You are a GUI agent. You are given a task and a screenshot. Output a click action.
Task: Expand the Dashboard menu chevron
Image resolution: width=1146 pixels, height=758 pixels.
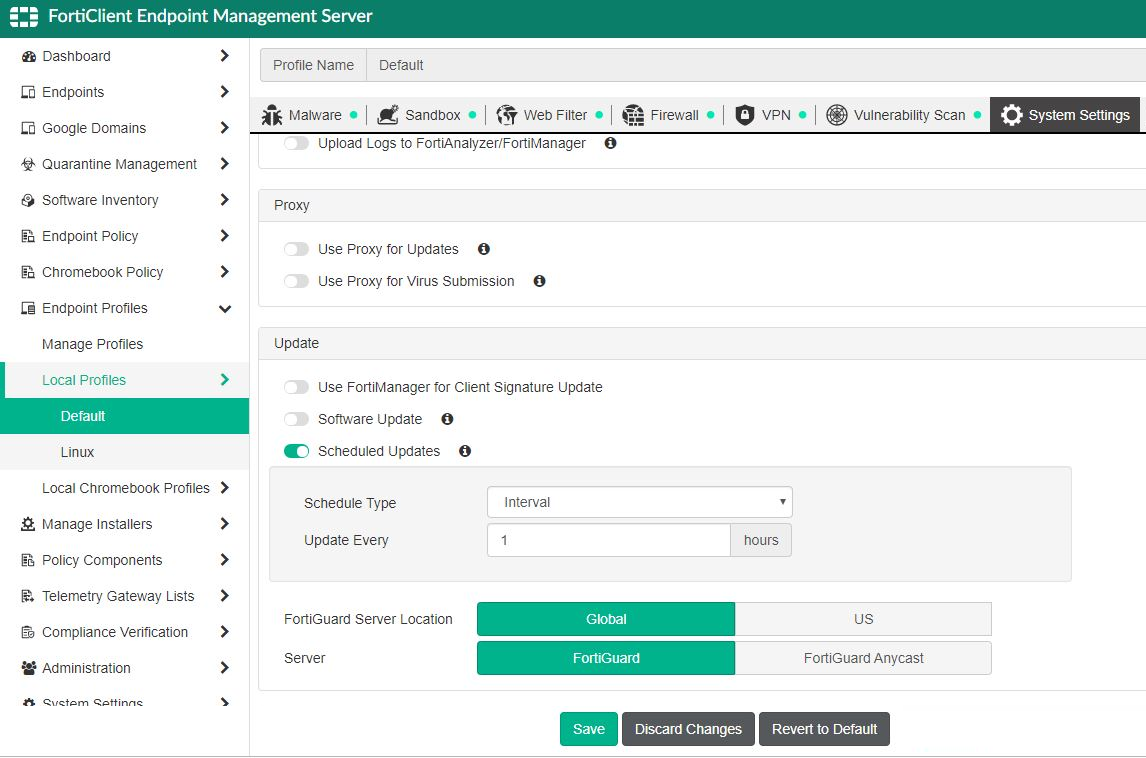click(224, 56)
